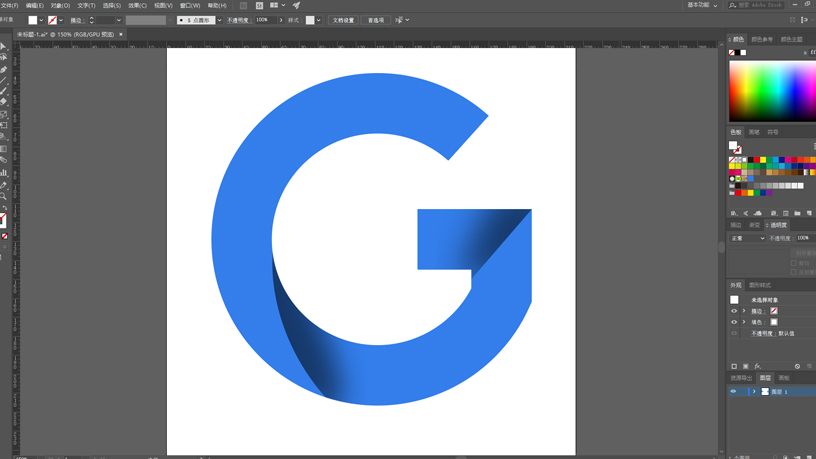Click opacity slider arrow in control bar
Screen dimensions: 816x459
281,20
